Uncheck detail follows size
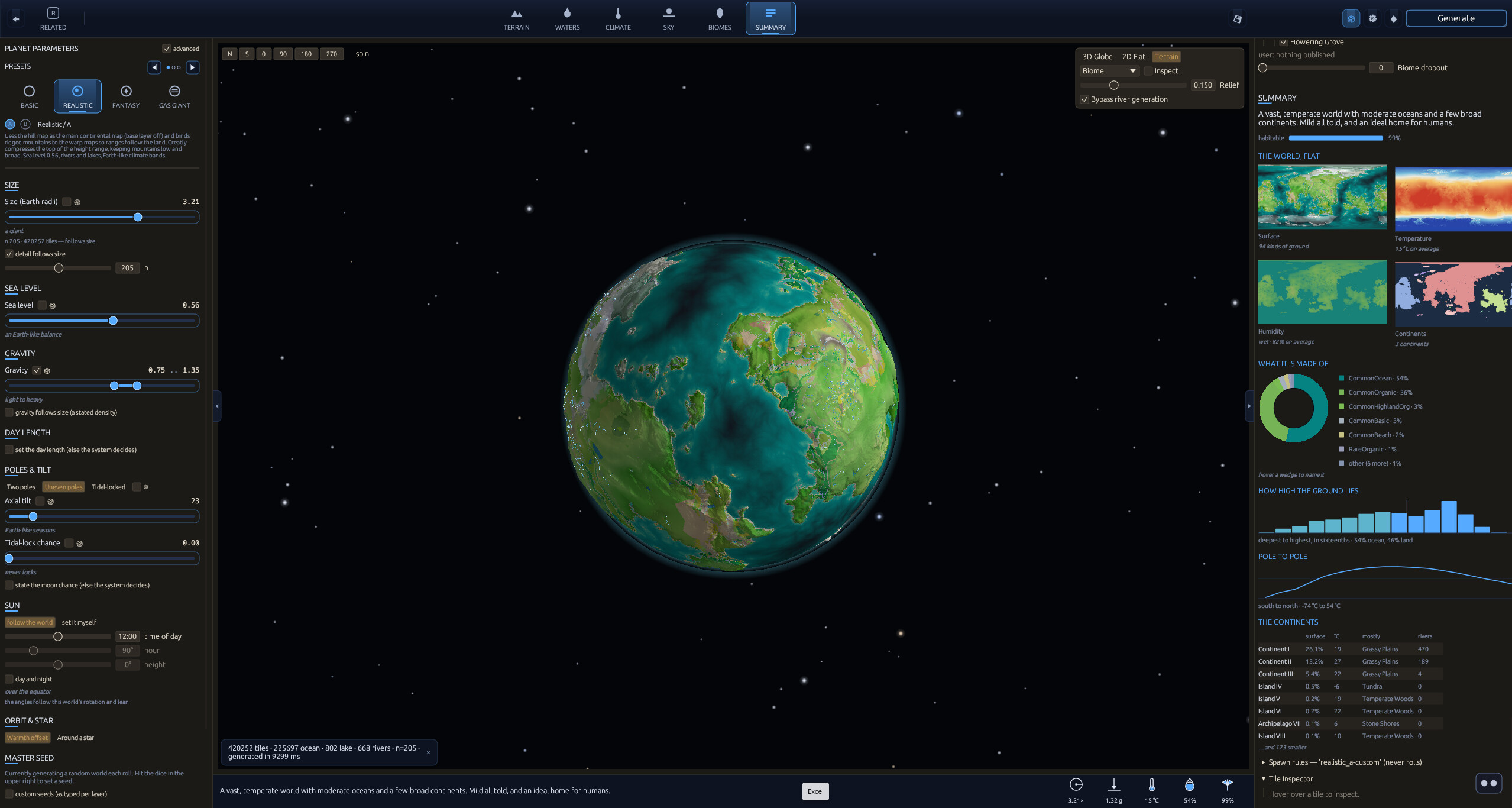The width and height of the screenshot is (1512, 808). 9,254
